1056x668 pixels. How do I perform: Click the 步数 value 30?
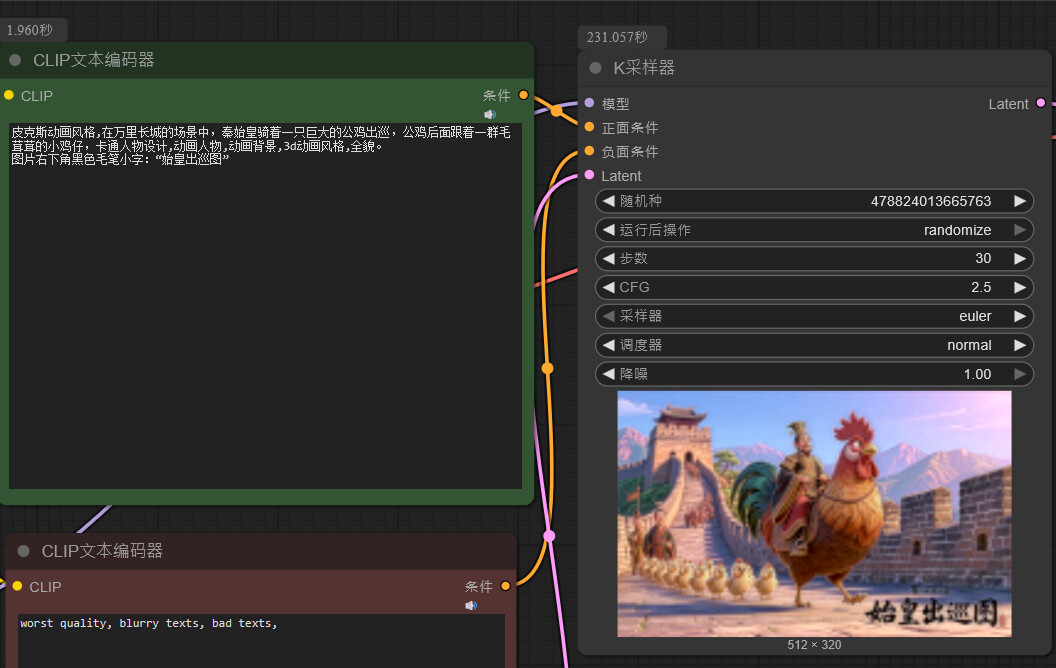pyautogui.click(x=983, y=258)
